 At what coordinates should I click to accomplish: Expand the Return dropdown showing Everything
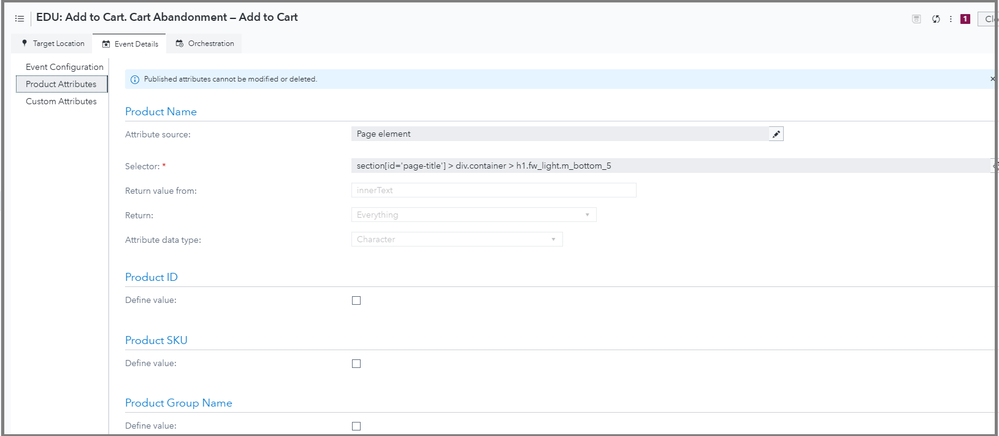coord(474,214)
